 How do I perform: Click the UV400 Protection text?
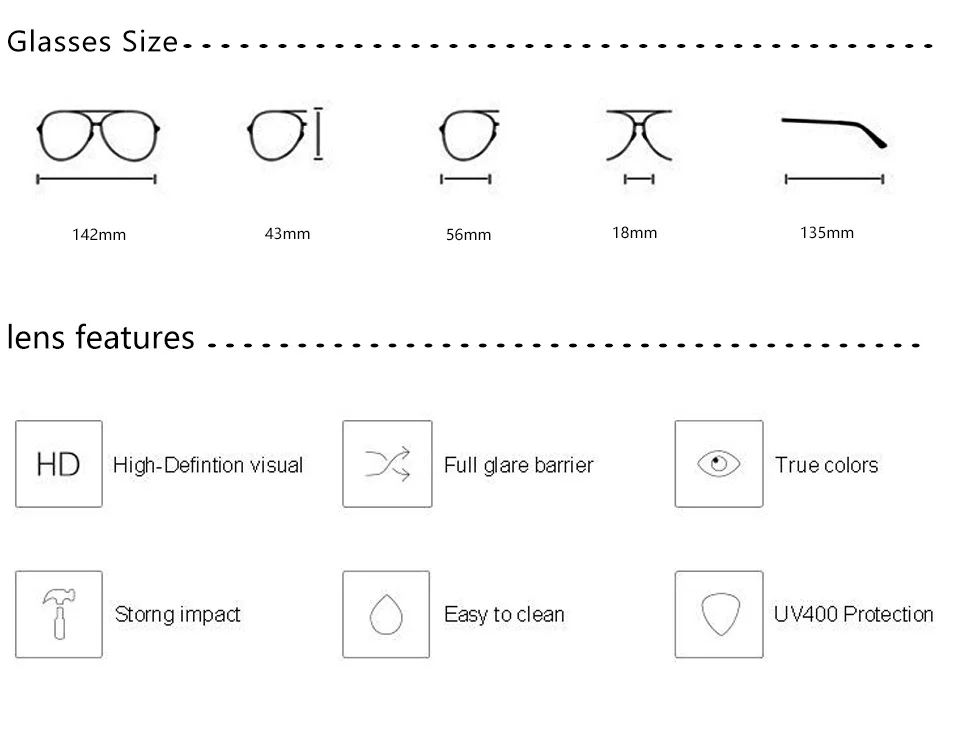[x=853, y=614]
